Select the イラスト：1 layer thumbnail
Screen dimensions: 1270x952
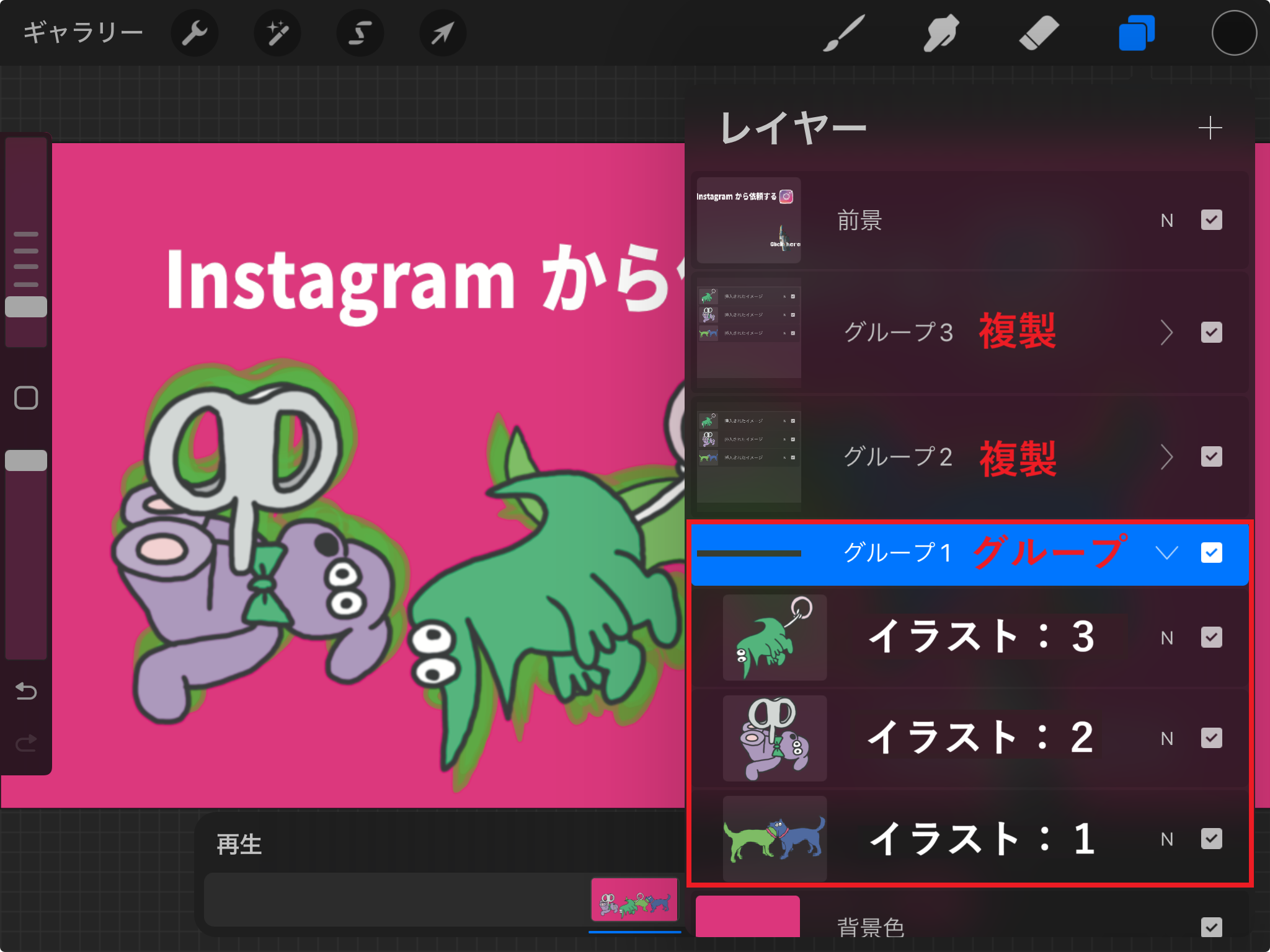775,839
